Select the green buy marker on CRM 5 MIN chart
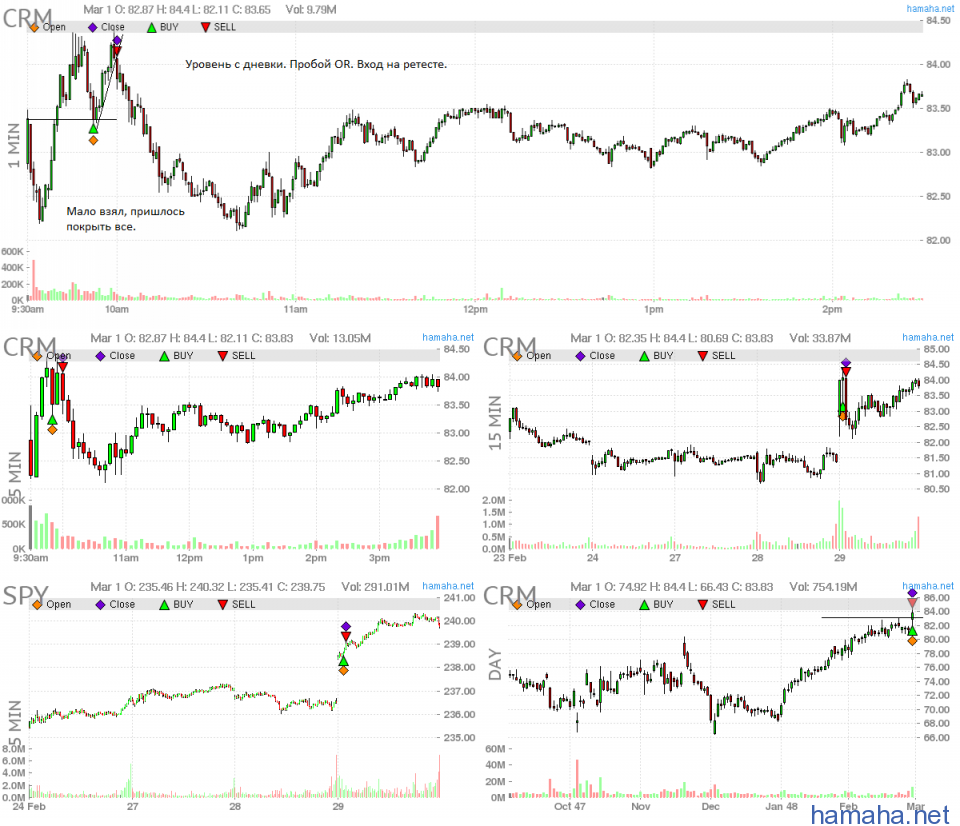 pyautogui.click(x=52, y=419)
